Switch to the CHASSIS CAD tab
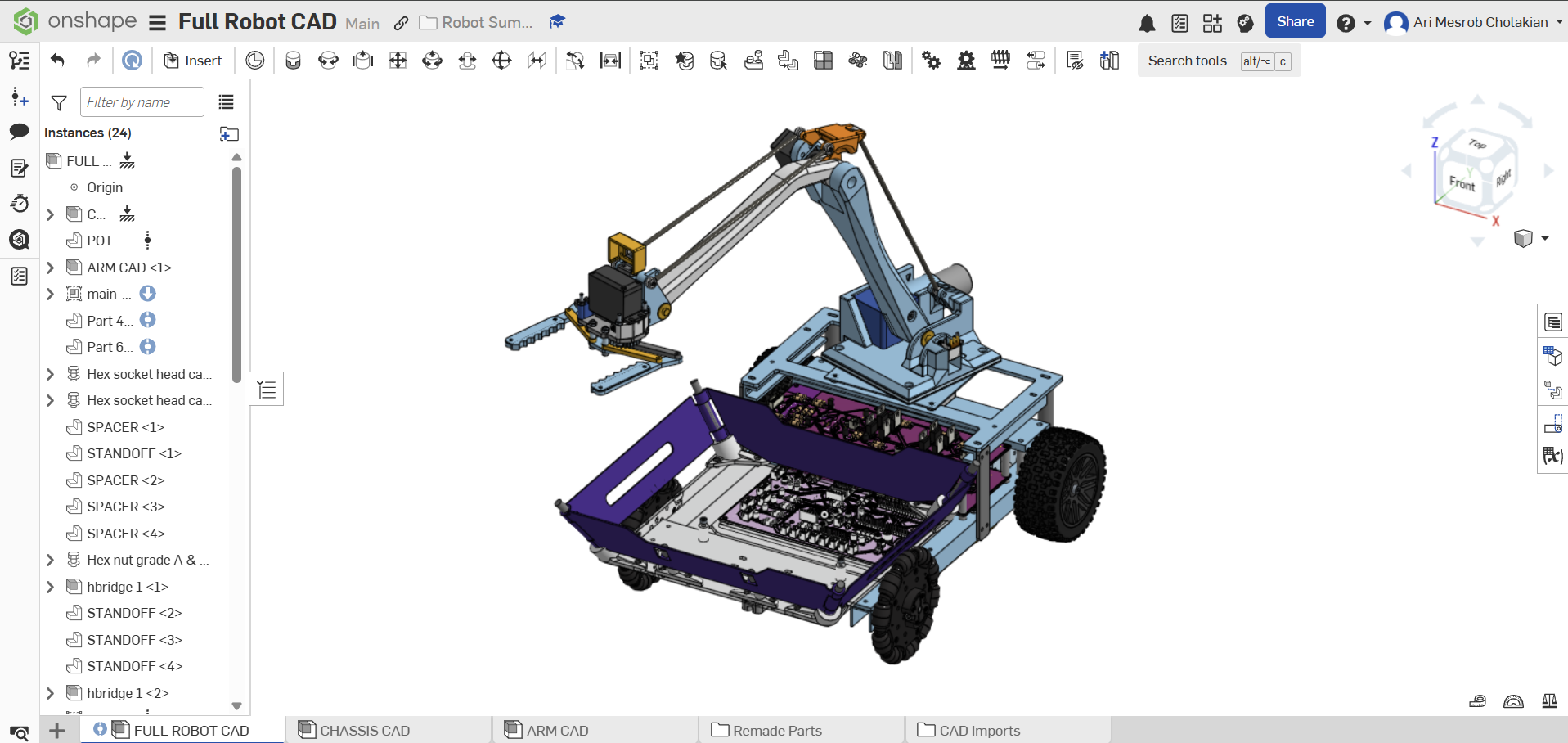1568x743 pixels. 365,730
